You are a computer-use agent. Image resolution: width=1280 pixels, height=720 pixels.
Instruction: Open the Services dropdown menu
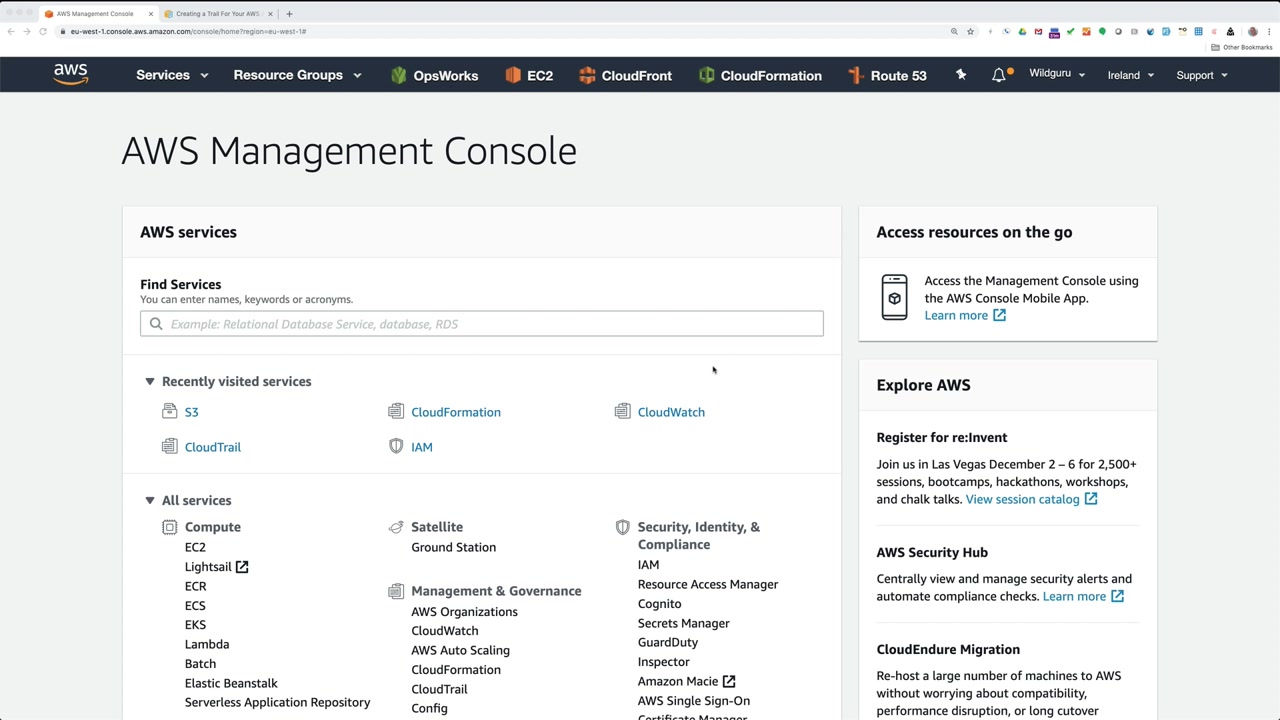(172, 75)
